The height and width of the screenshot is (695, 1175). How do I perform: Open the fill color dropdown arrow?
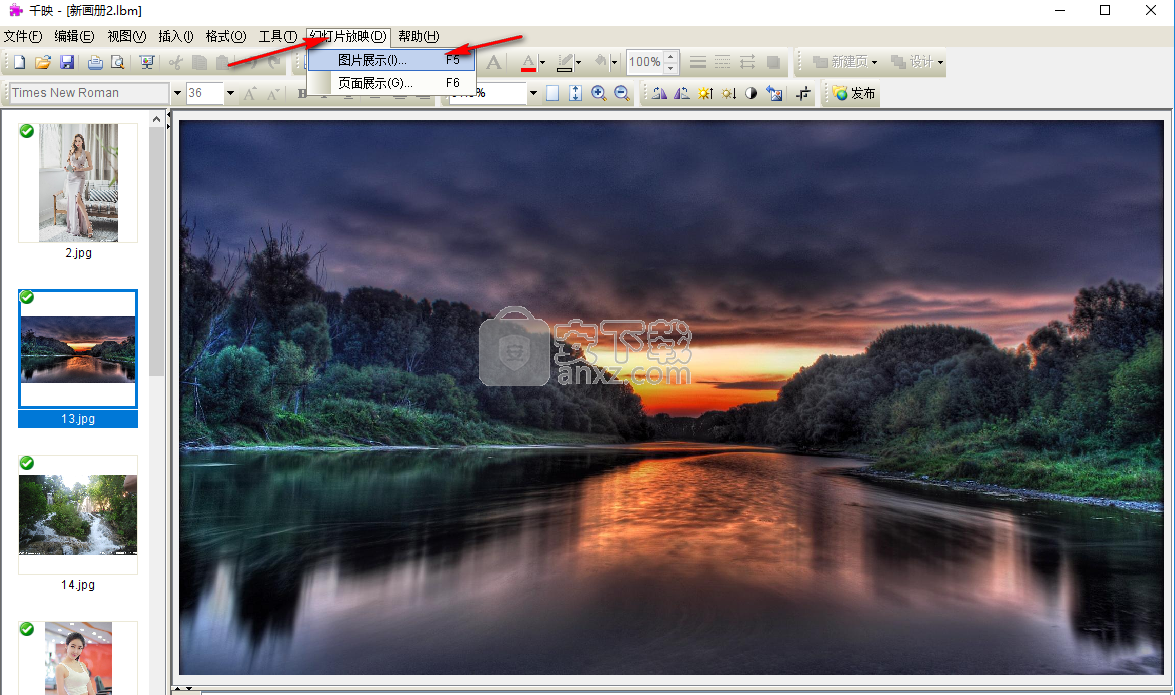(x=614, y=62)
